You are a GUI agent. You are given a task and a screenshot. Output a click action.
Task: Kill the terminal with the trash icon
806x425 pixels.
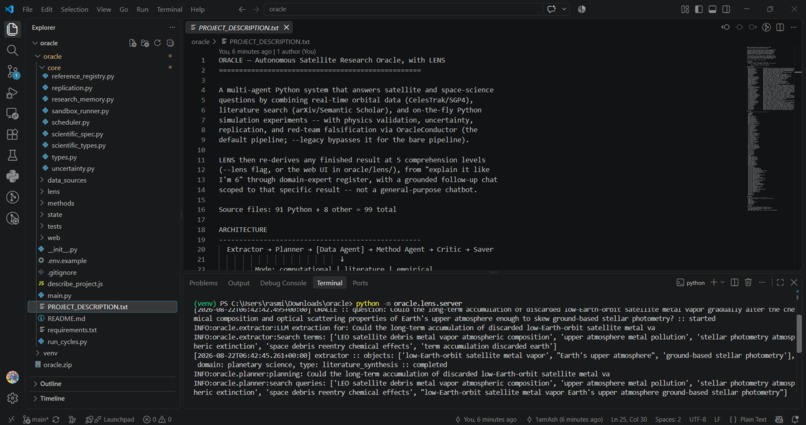(x=748, y=283)
